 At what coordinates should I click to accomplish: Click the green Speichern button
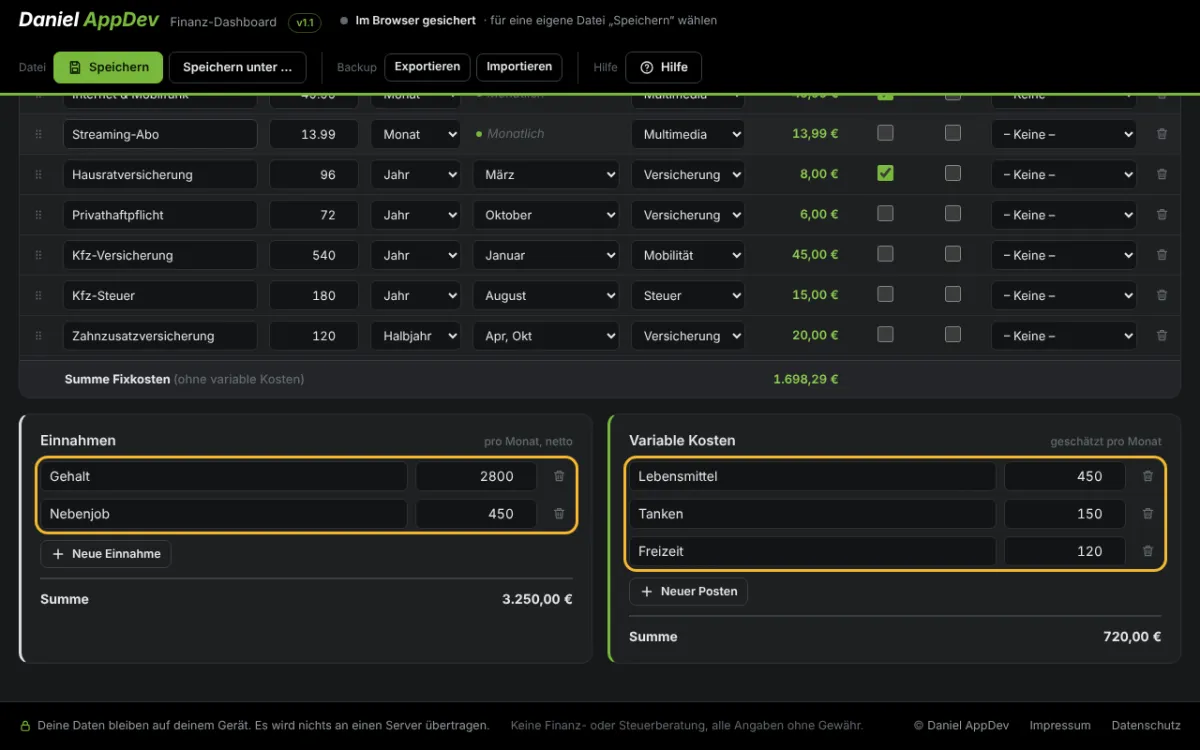[x=108, y=67]
